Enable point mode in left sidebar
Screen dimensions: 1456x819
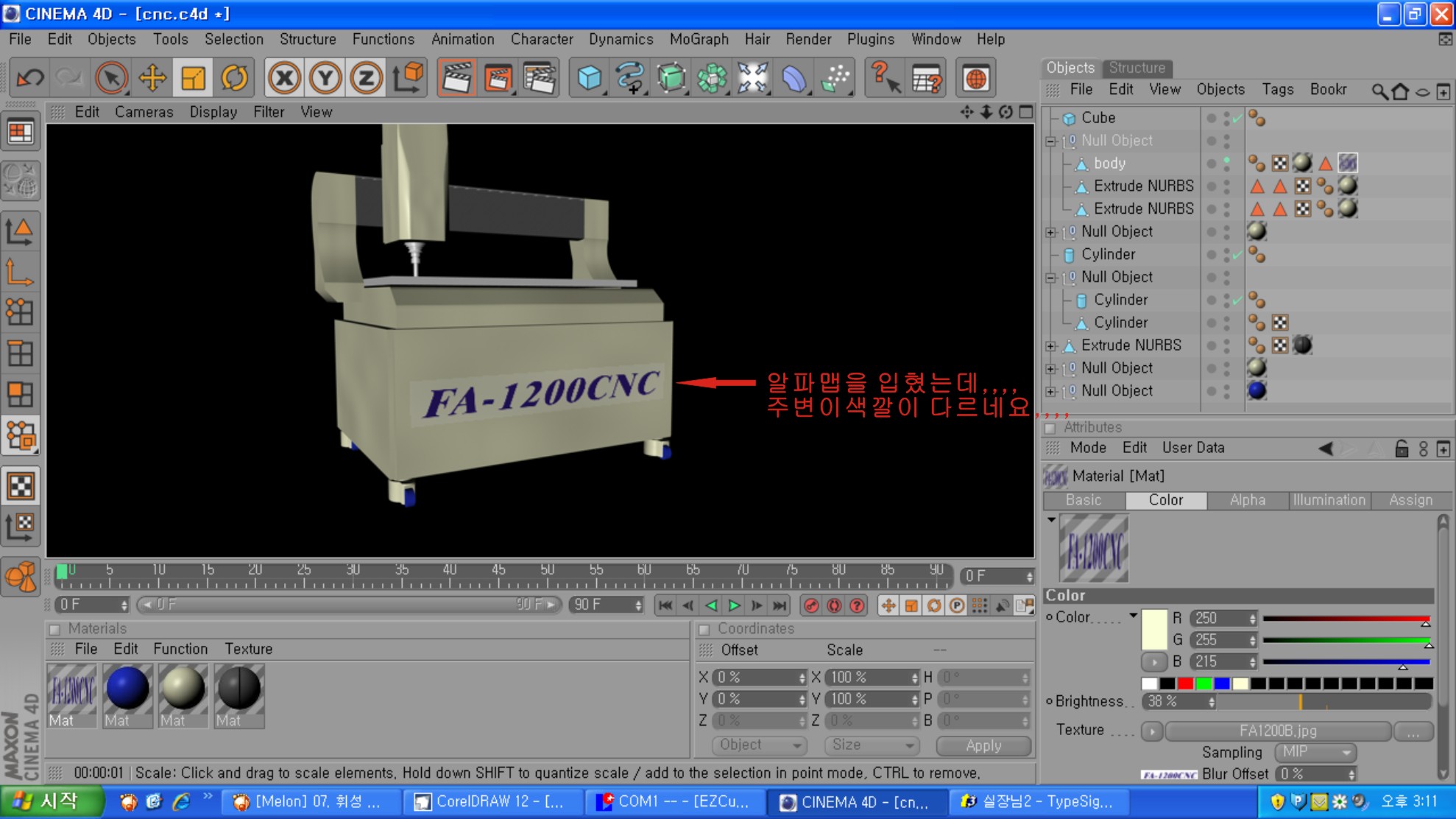[x=21, y=312]
